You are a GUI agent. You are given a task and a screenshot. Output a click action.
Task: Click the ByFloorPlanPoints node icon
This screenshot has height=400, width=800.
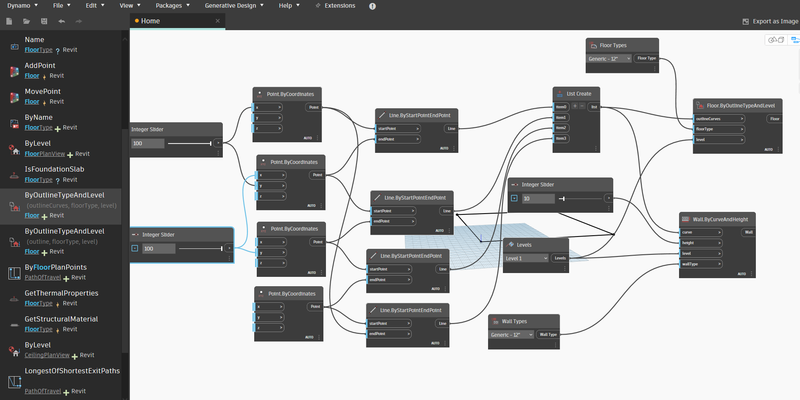click(14, 273)
